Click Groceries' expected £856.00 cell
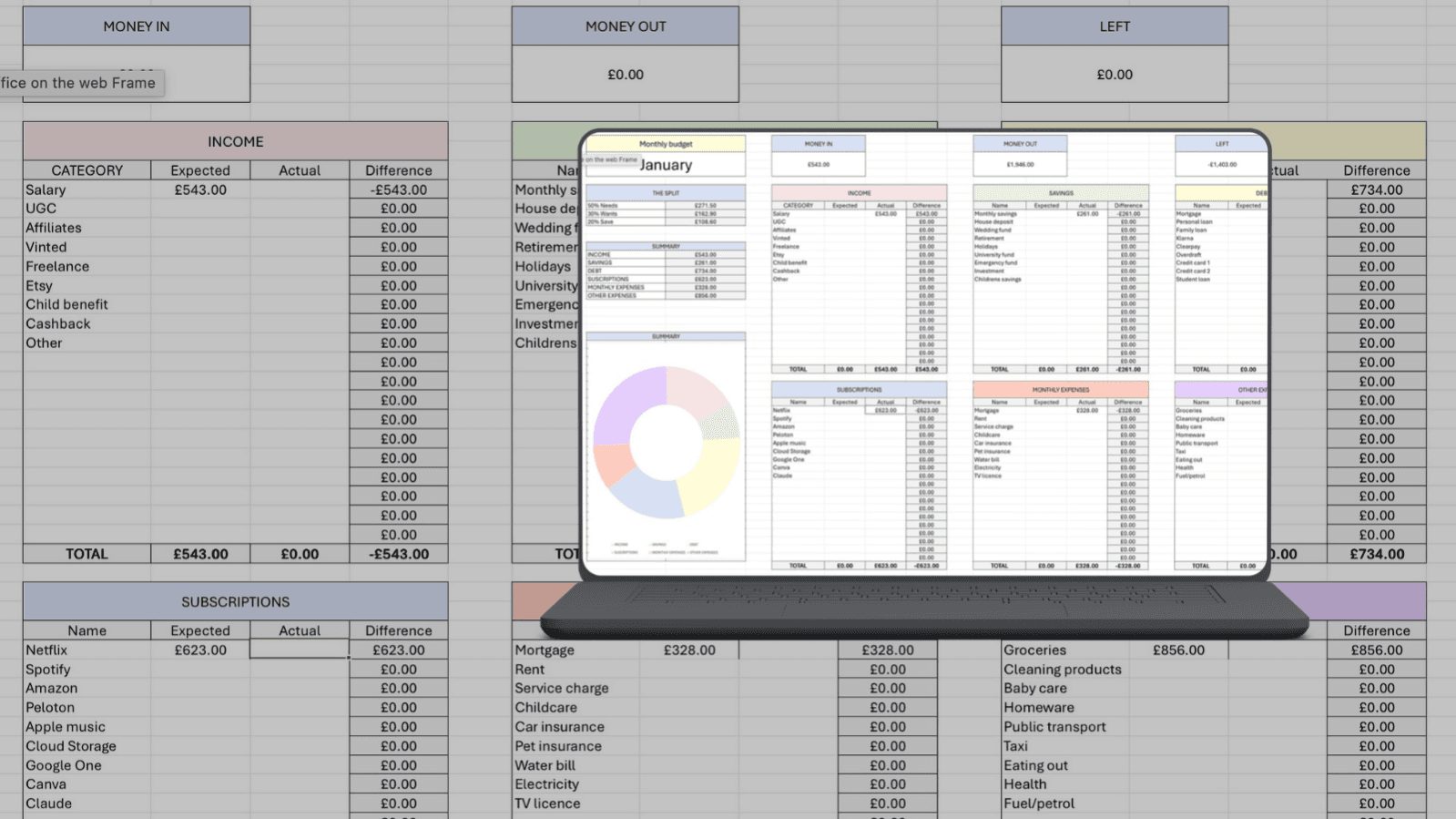 click(1178, 650)
